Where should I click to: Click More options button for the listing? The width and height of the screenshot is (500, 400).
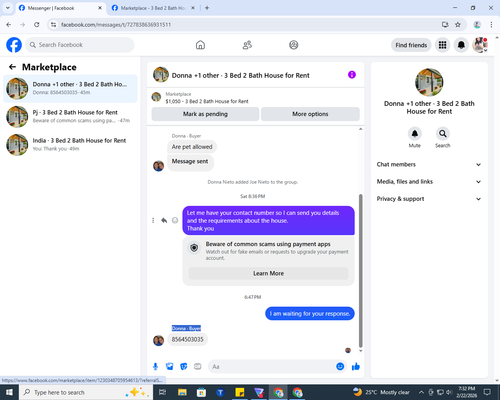[x=310, y=114]
